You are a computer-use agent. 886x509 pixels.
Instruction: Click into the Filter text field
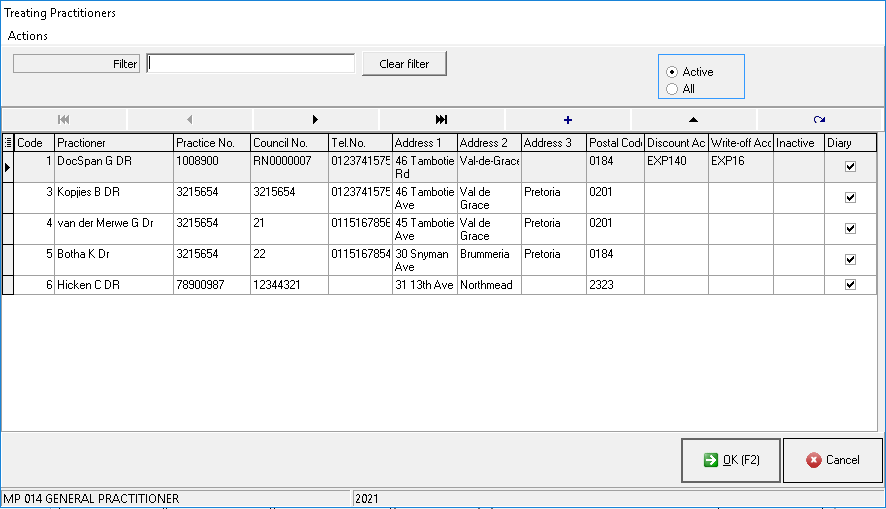tap(250, 64)
